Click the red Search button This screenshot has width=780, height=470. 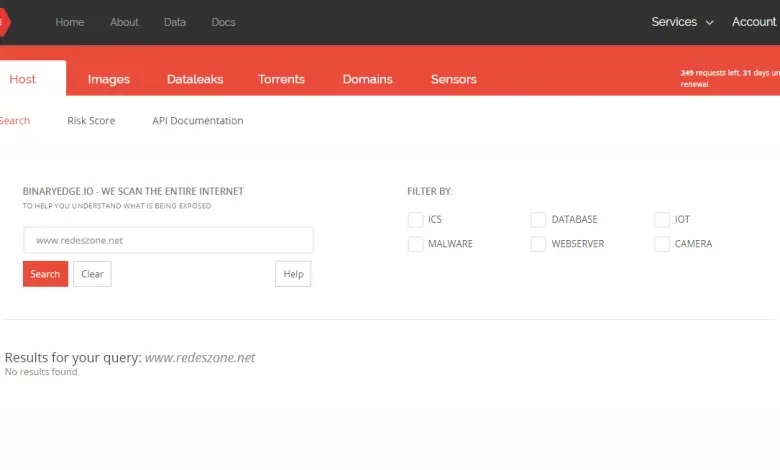(45, 274)
